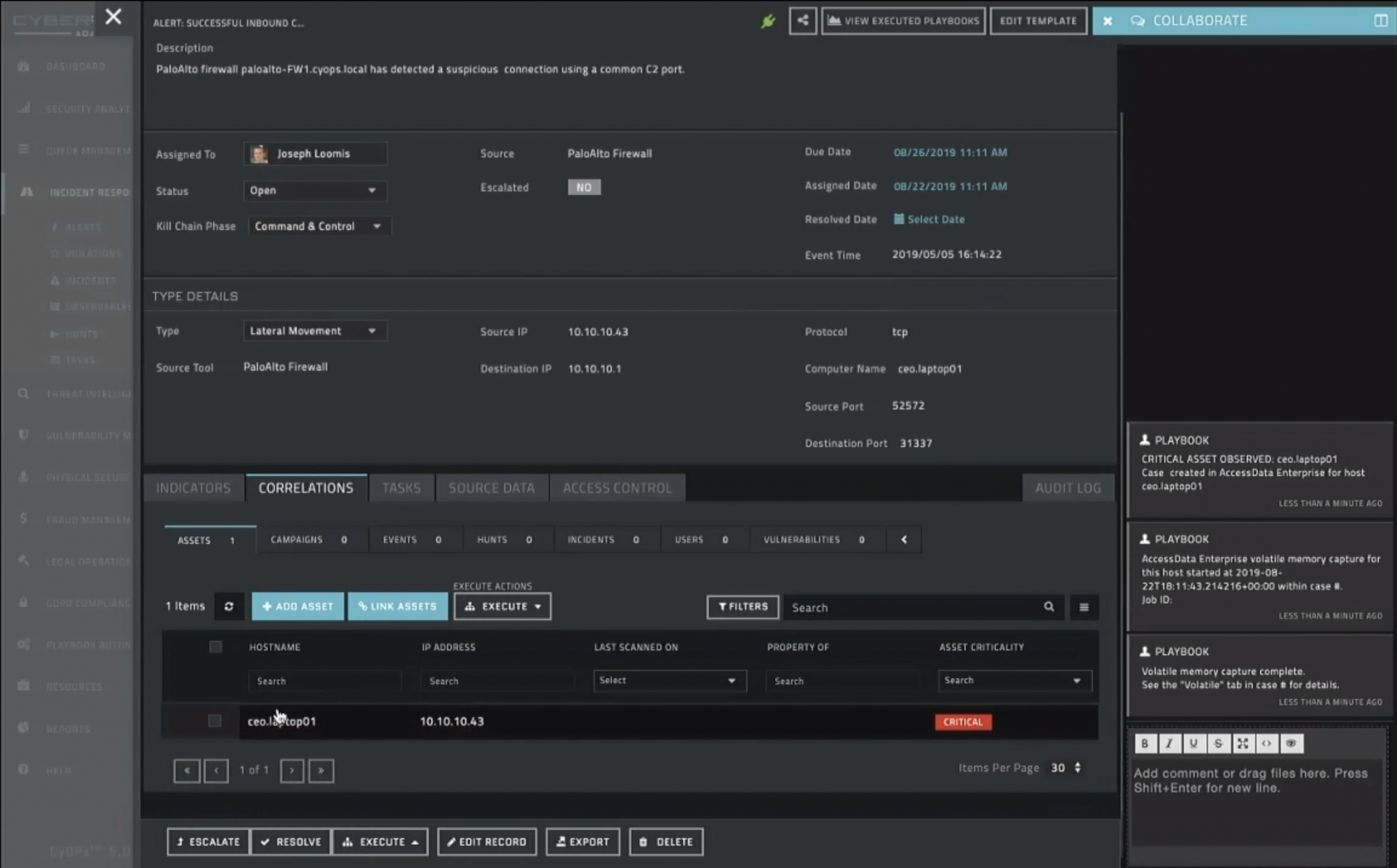Click the green connector plug icon

769,21
